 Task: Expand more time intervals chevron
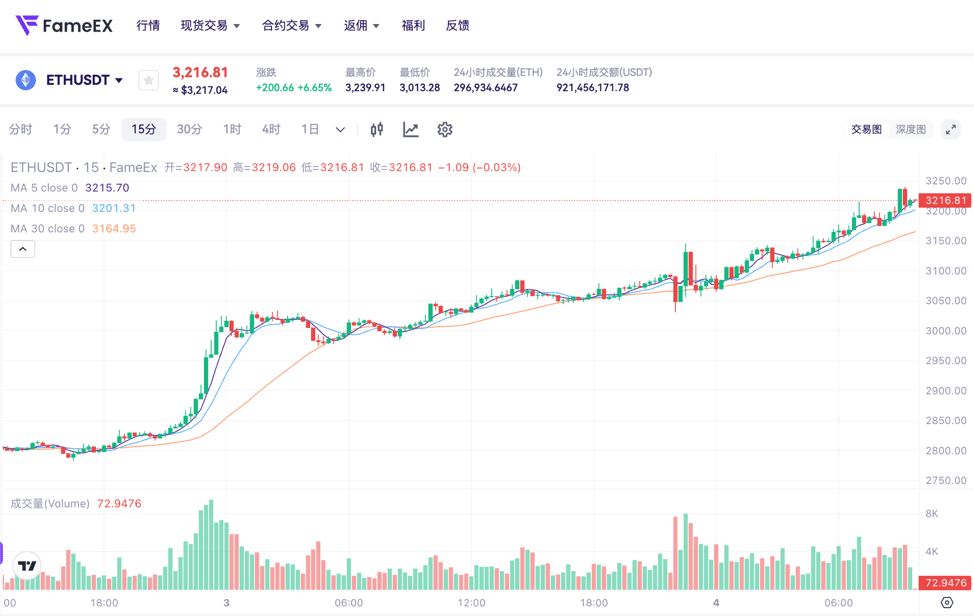[341, 130]
